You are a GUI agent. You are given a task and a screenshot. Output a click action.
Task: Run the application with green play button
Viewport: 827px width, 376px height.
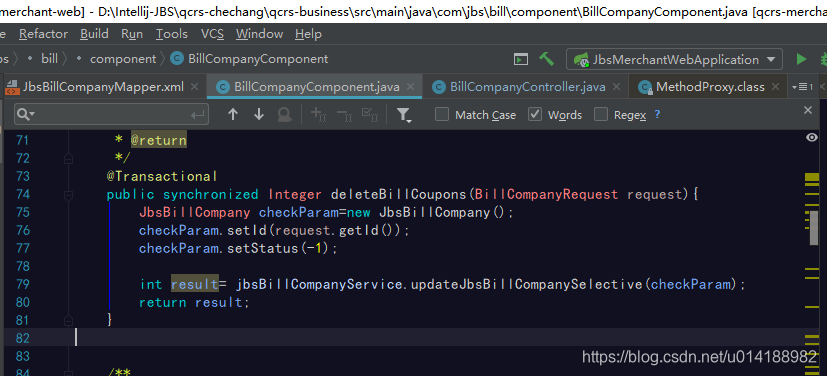pyautogui.click(x=801, y=59)
